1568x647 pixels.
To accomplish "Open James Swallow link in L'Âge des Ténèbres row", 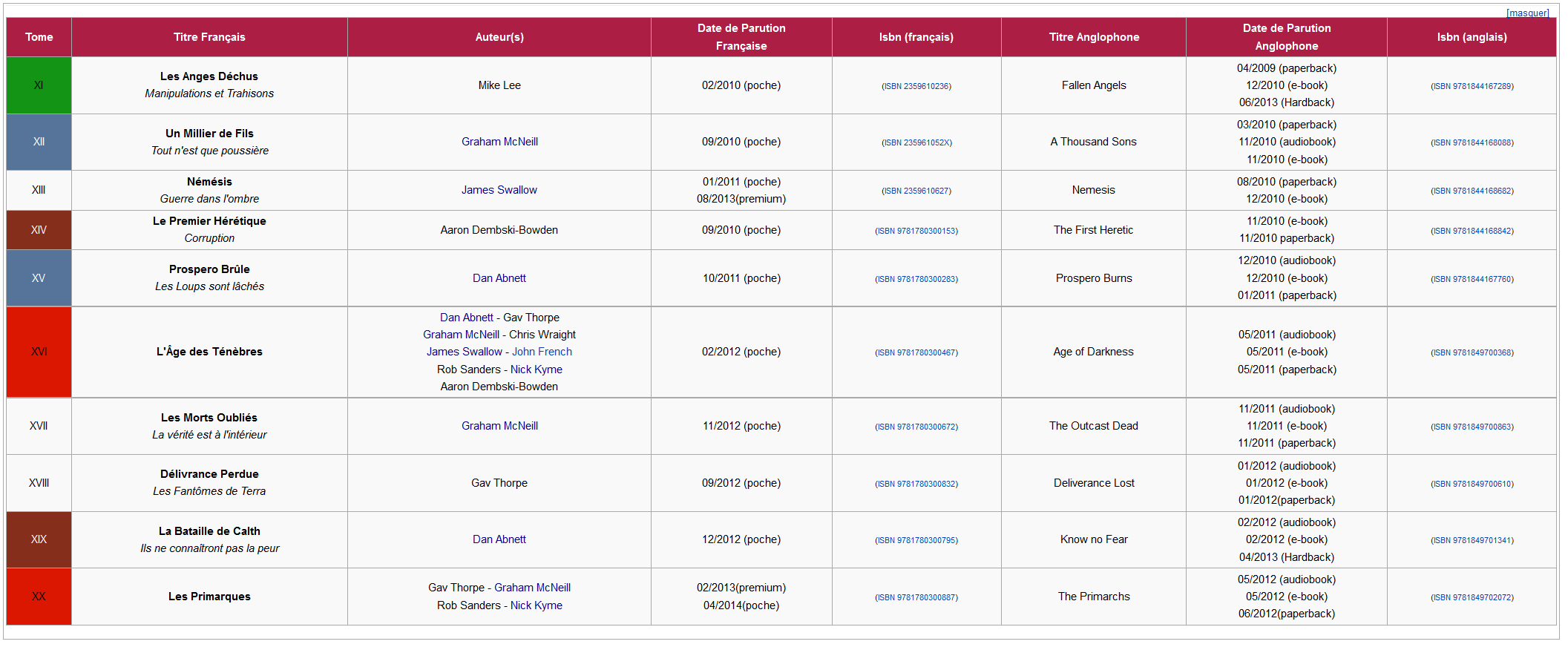I will (465, 352).
